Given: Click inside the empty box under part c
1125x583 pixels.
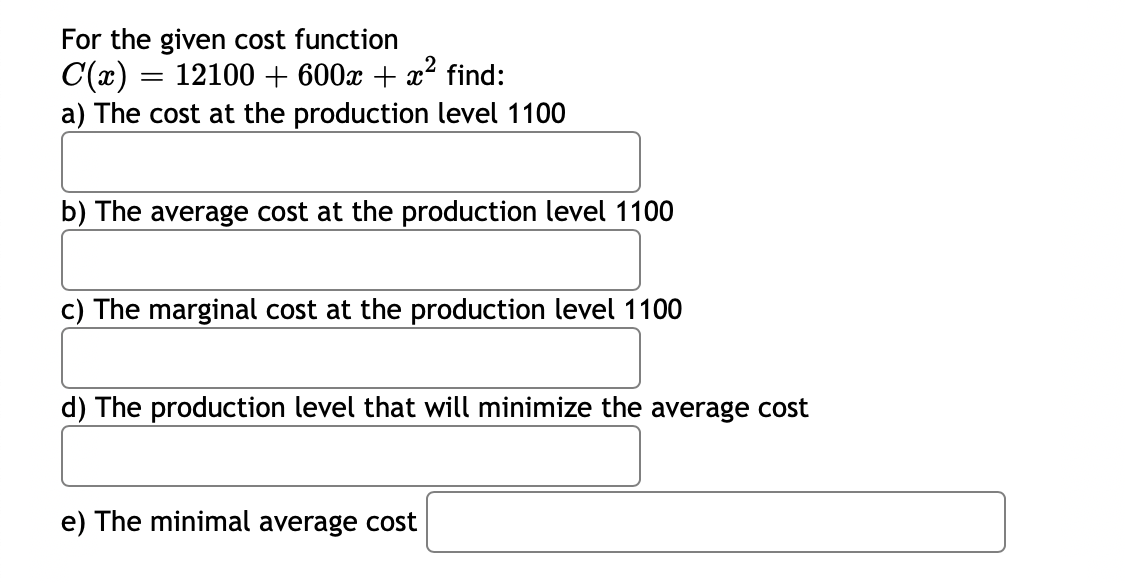Looking at the screenshot, I should pos(350,357).
